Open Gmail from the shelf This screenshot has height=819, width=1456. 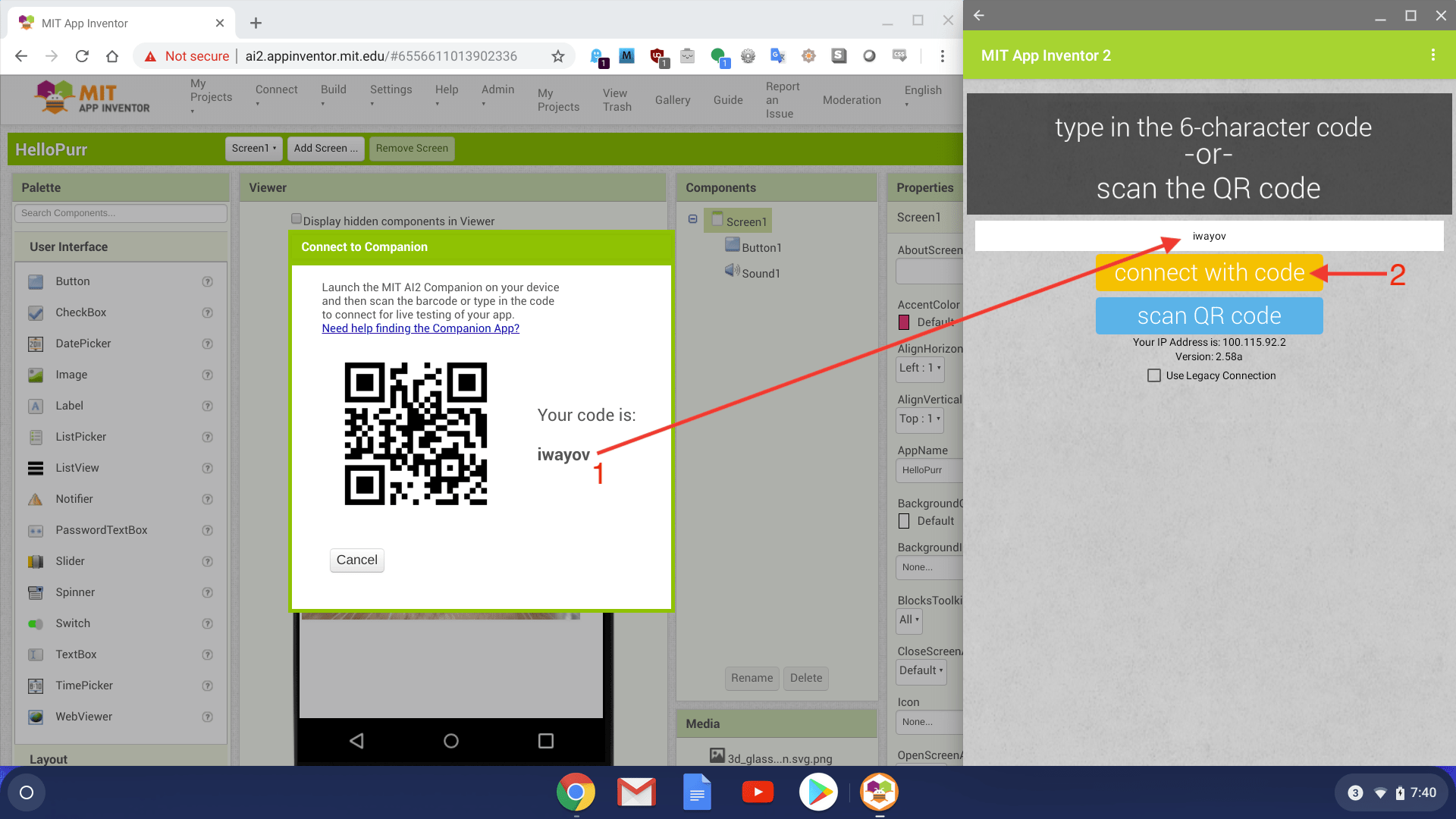[636, 792]
